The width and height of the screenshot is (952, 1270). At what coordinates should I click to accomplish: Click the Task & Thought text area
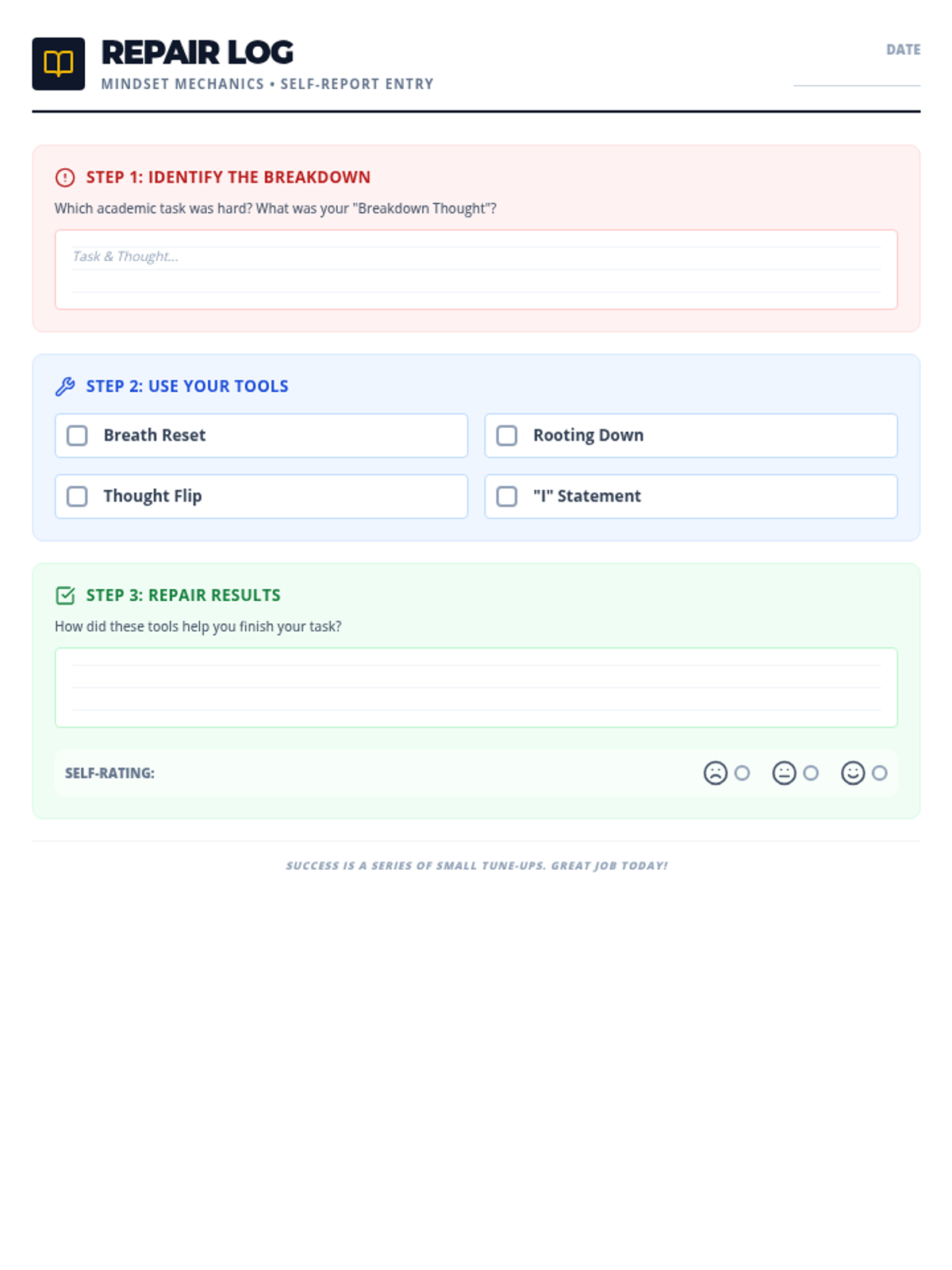(x=476, y=270)
